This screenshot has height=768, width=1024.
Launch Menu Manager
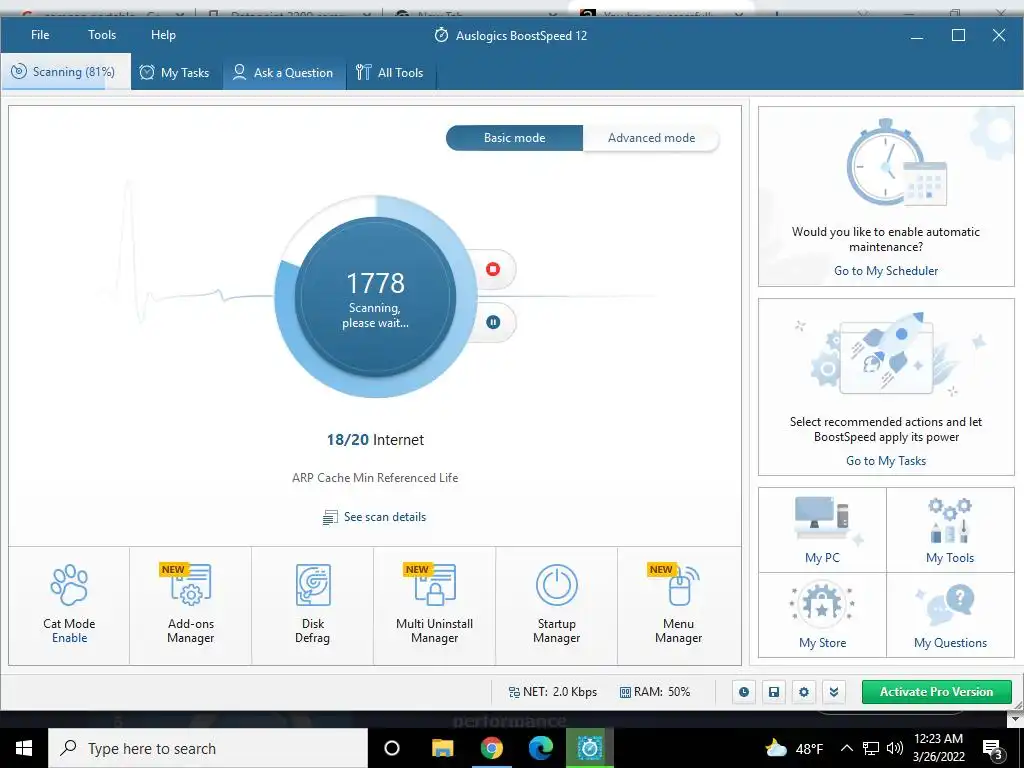(679, 605)
